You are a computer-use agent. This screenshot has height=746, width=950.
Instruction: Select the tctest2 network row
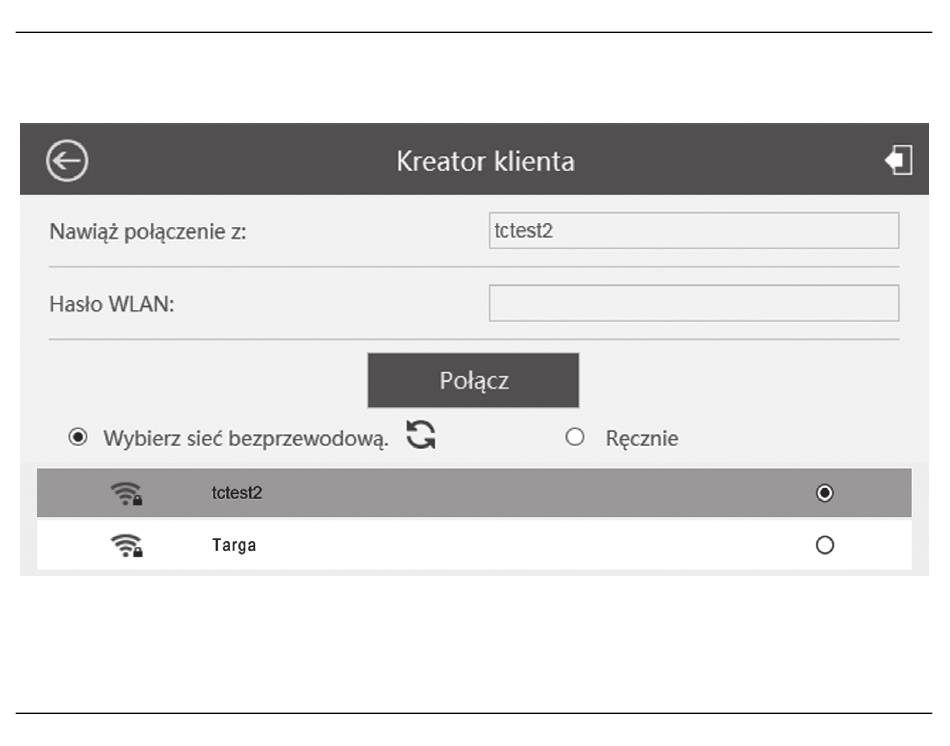pyautogui.click(x=474, y=493)
